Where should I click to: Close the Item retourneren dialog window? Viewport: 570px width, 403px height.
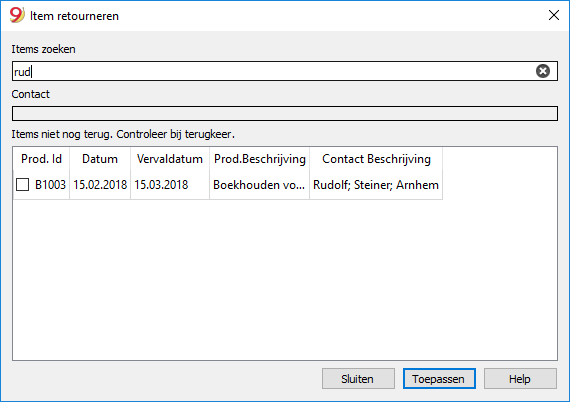[554, 15]
